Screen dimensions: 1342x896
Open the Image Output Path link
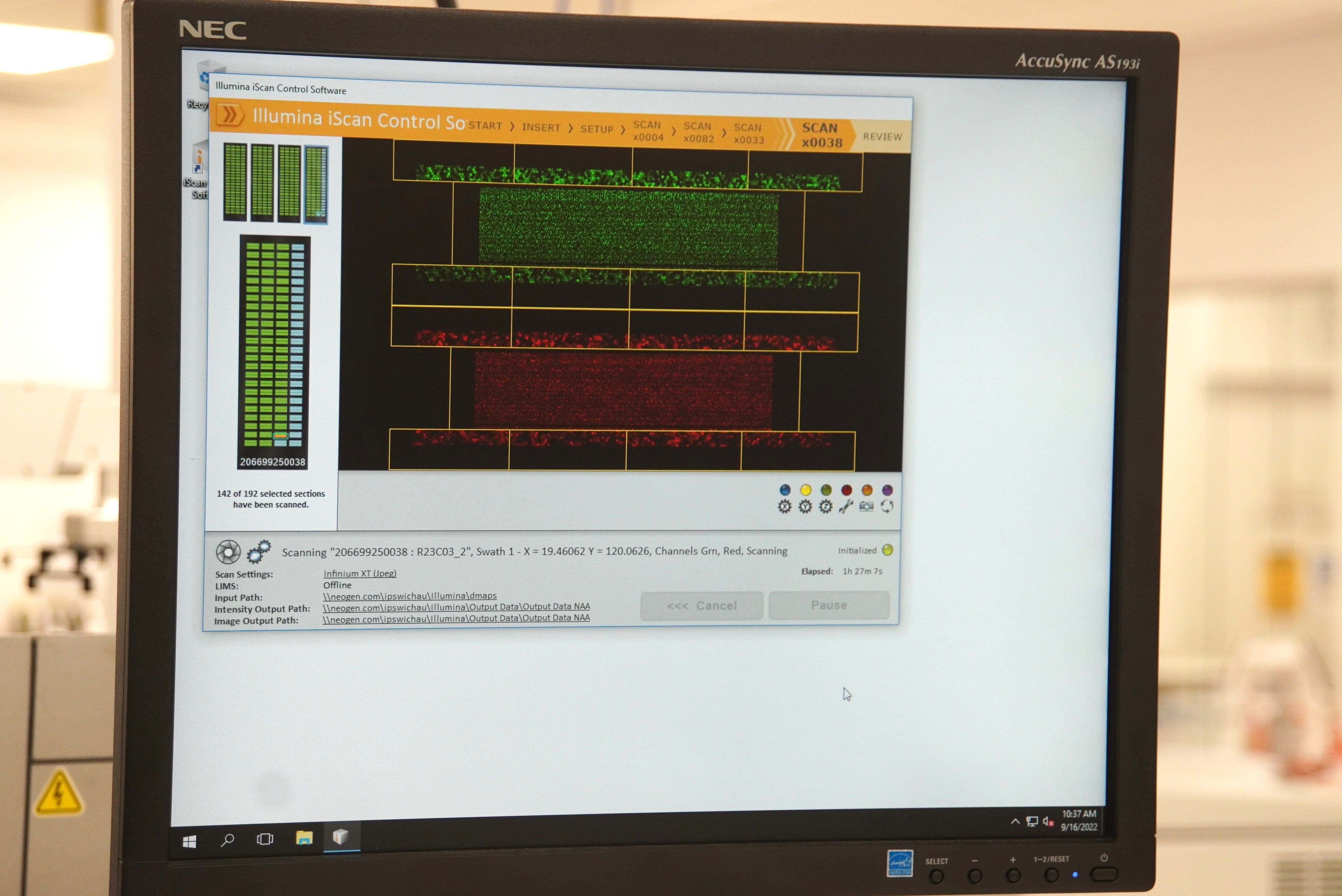[456, 618]
